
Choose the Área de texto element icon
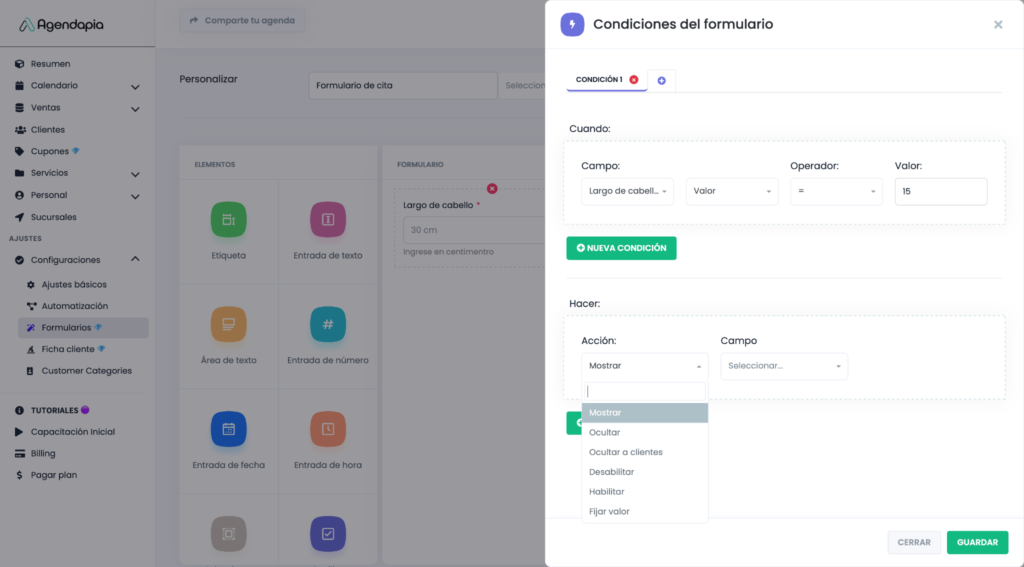[x=228, y=324]
